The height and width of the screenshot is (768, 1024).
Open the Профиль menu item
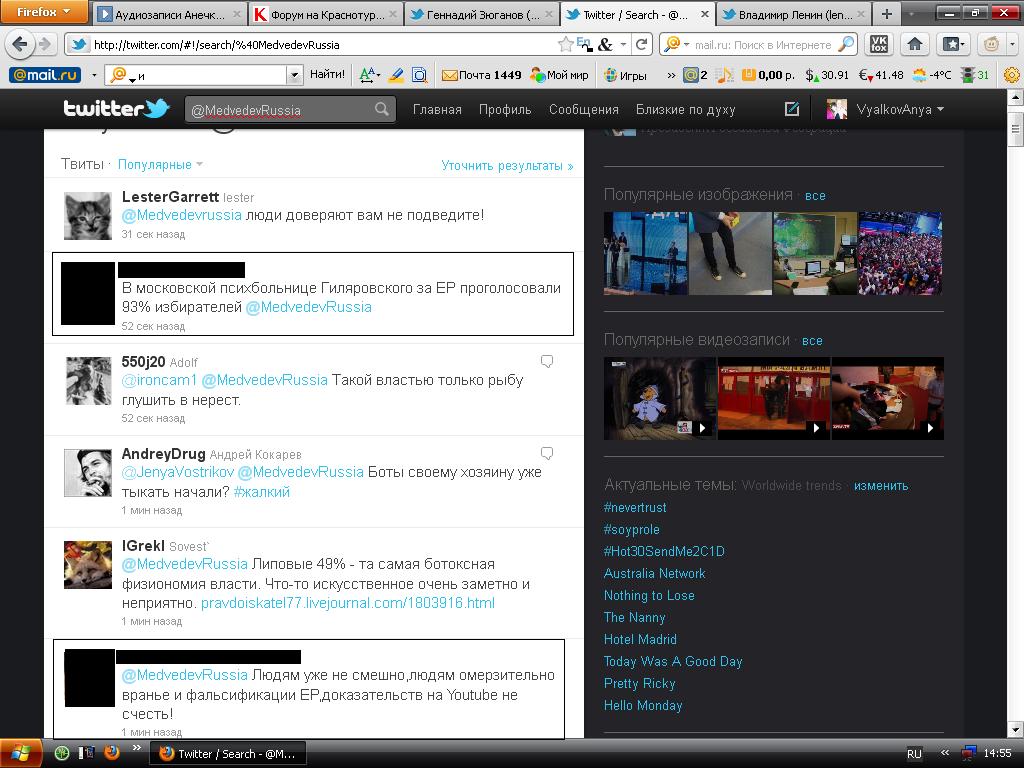pyautogui.click(x=505, y=110)
